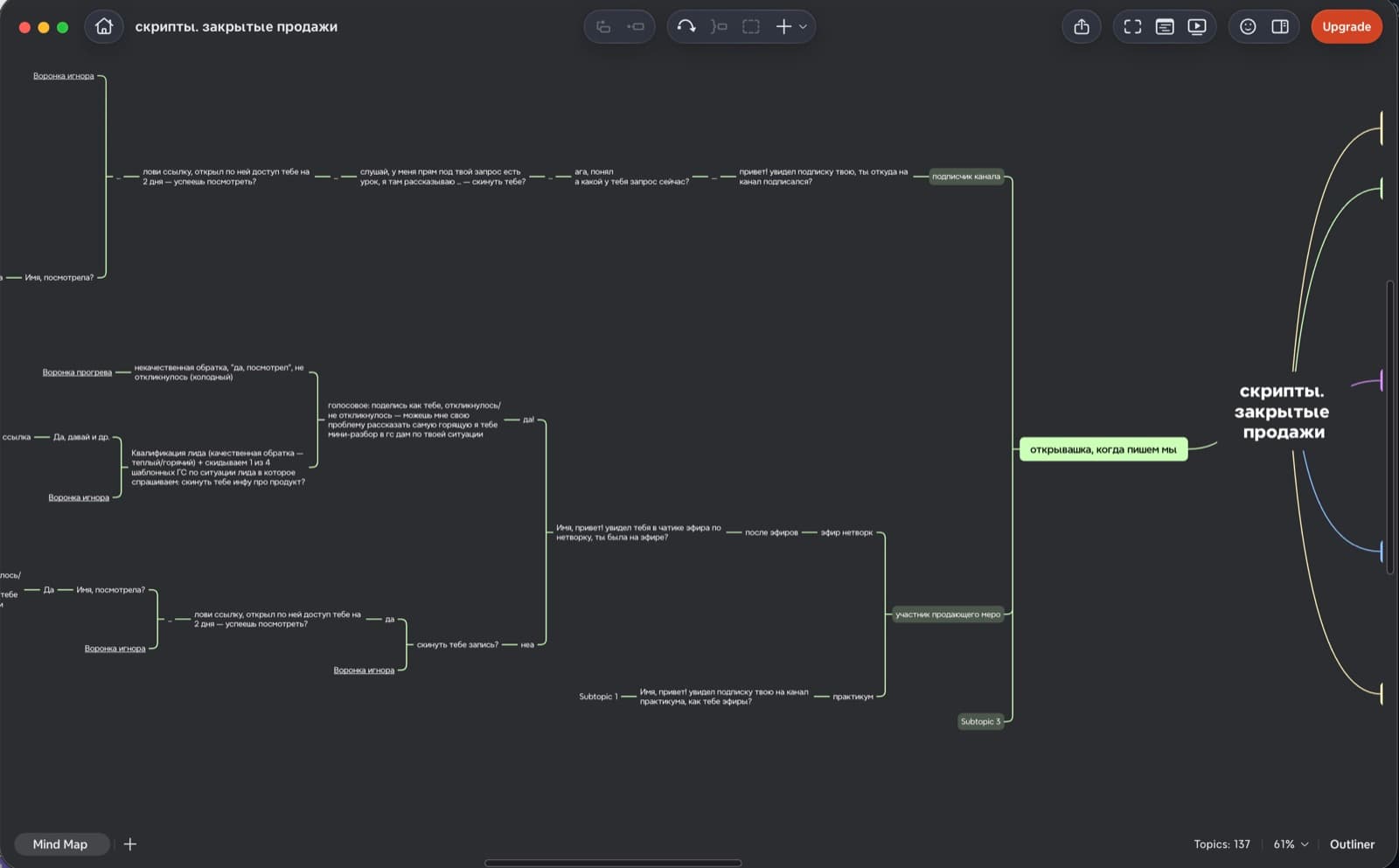
Task: Select node Да, давай и др.
Action: [81, 437]
